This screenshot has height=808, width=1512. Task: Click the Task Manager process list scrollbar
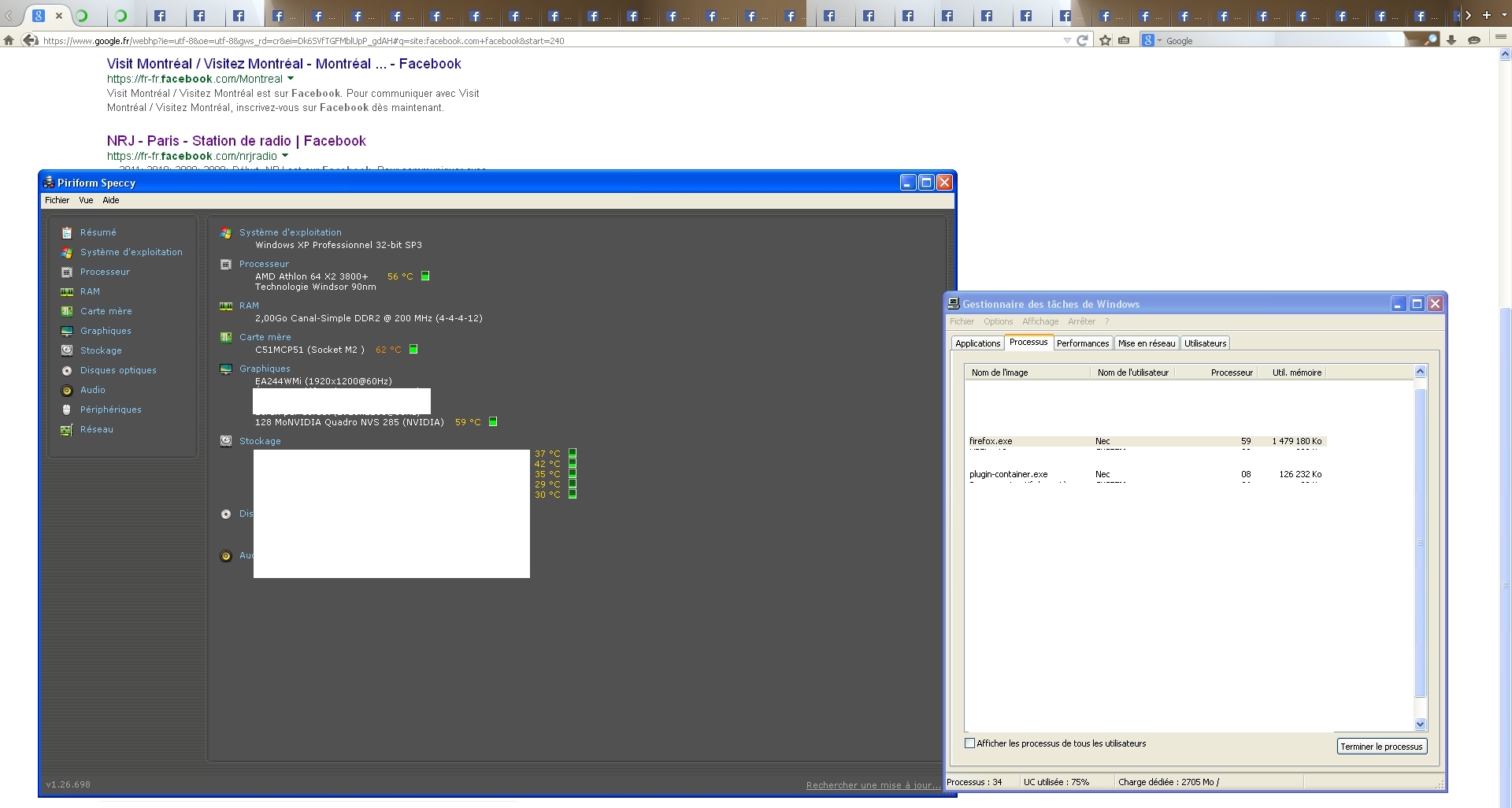pyautogui.click(x=1420, y=543)
